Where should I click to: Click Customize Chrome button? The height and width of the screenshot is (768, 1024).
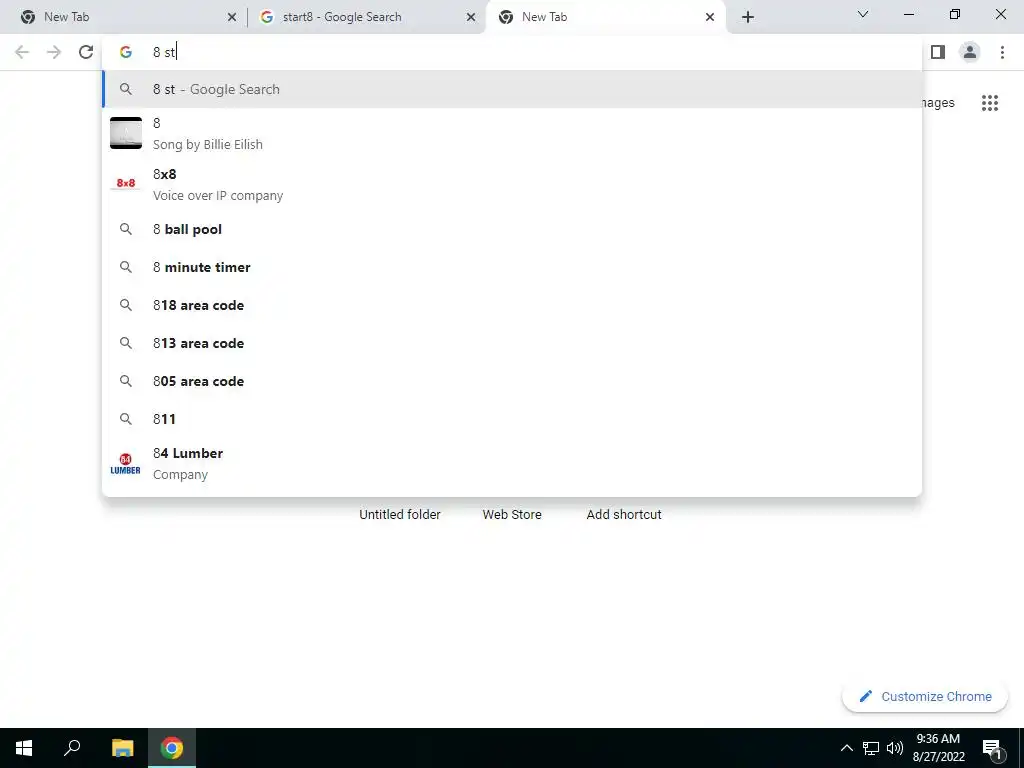(x=925, y=696)
